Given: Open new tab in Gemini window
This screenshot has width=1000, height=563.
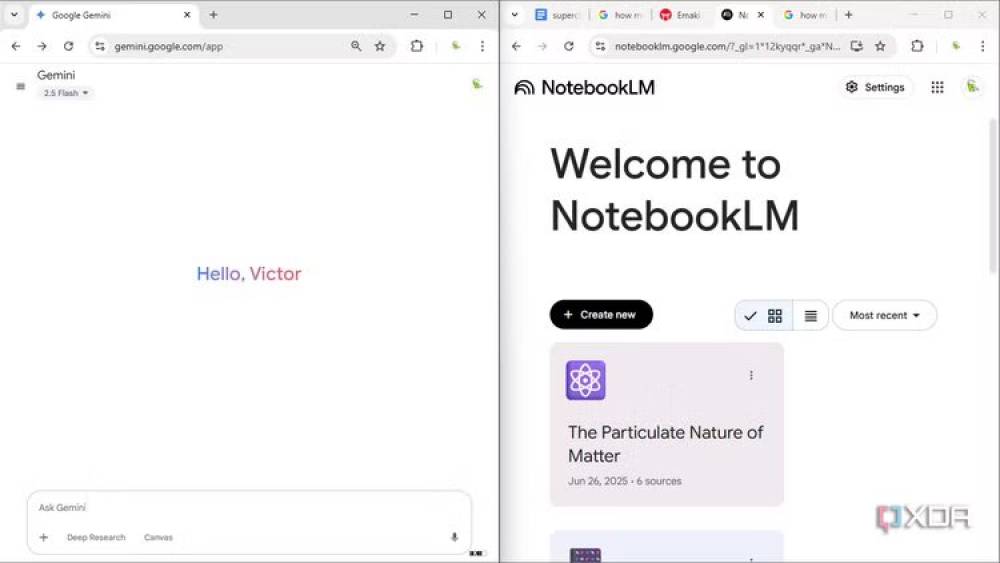Looking at the screenshot, I should tap(214, 15).
